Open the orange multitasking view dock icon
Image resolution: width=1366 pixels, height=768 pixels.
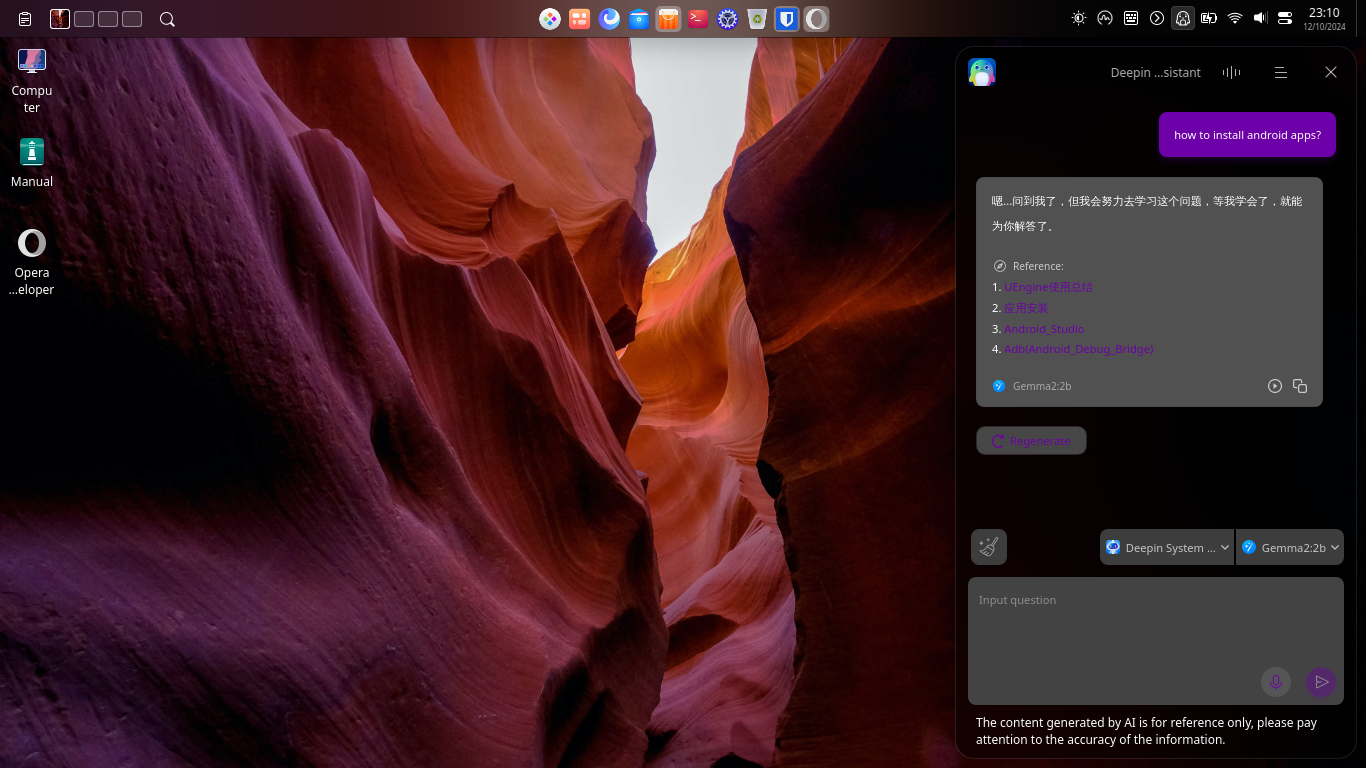point(579,19)
